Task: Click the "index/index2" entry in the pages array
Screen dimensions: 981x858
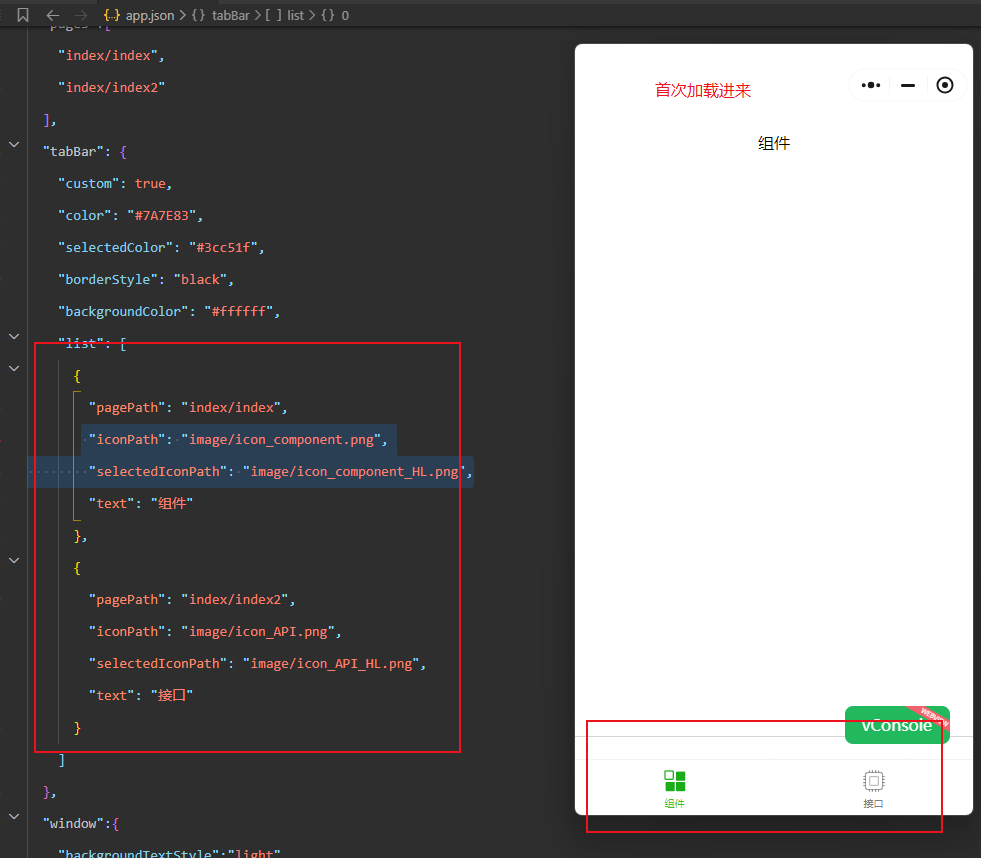Action: click(111, 88)
